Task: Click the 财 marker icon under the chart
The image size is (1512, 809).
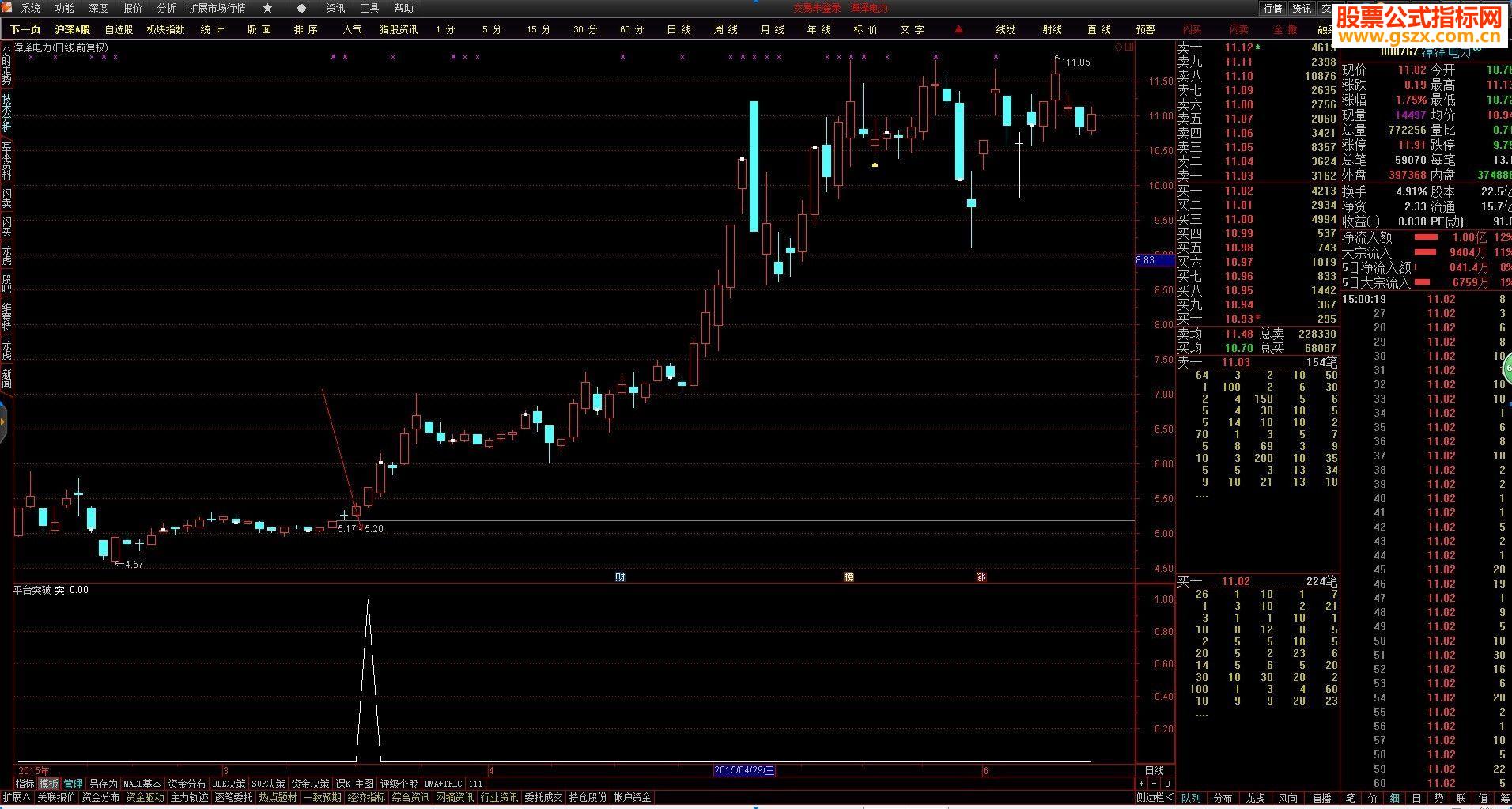Action: (620, 577)
